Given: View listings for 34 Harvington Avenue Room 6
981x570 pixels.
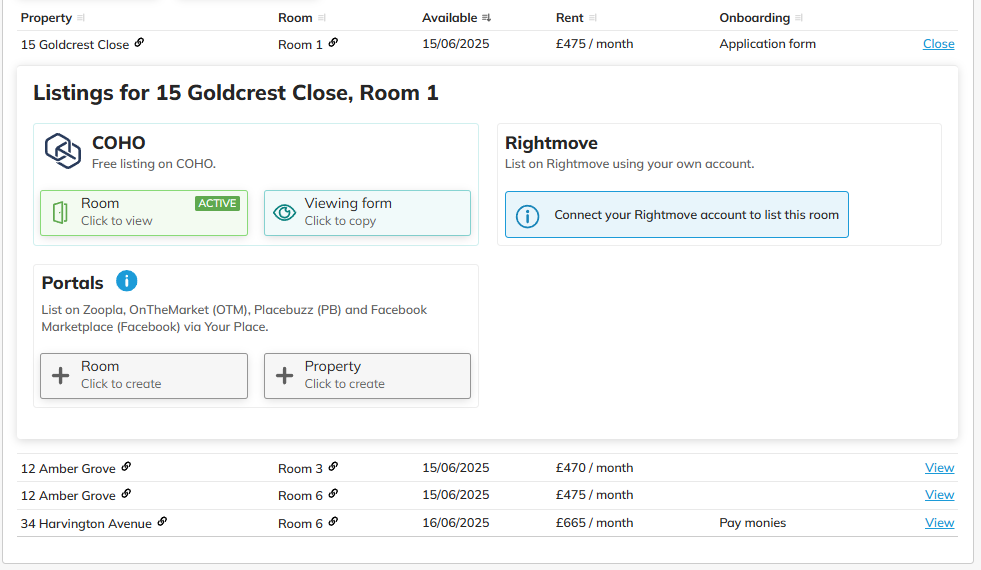Looking at the screenshot, I should [940, 522].
